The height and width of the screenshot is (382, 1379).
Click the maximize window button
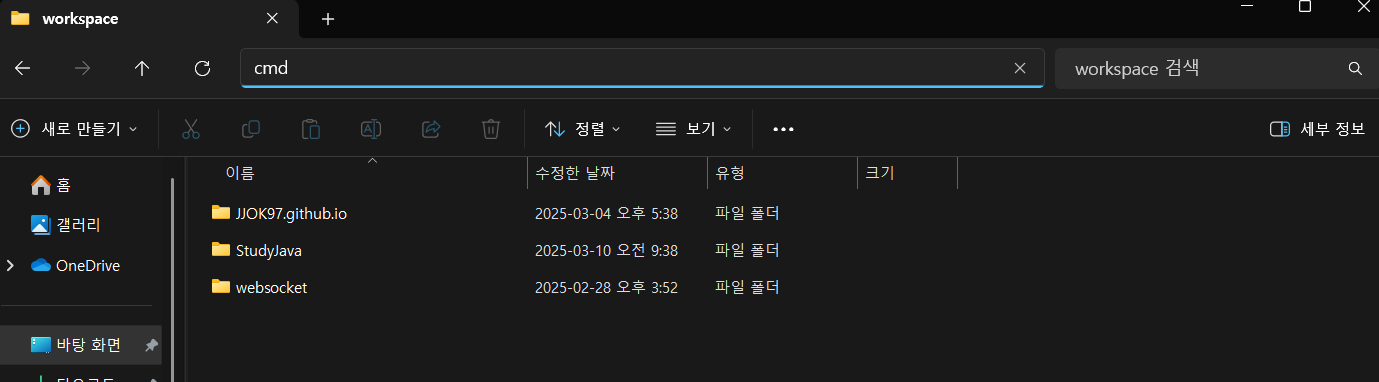(1305, 6)
